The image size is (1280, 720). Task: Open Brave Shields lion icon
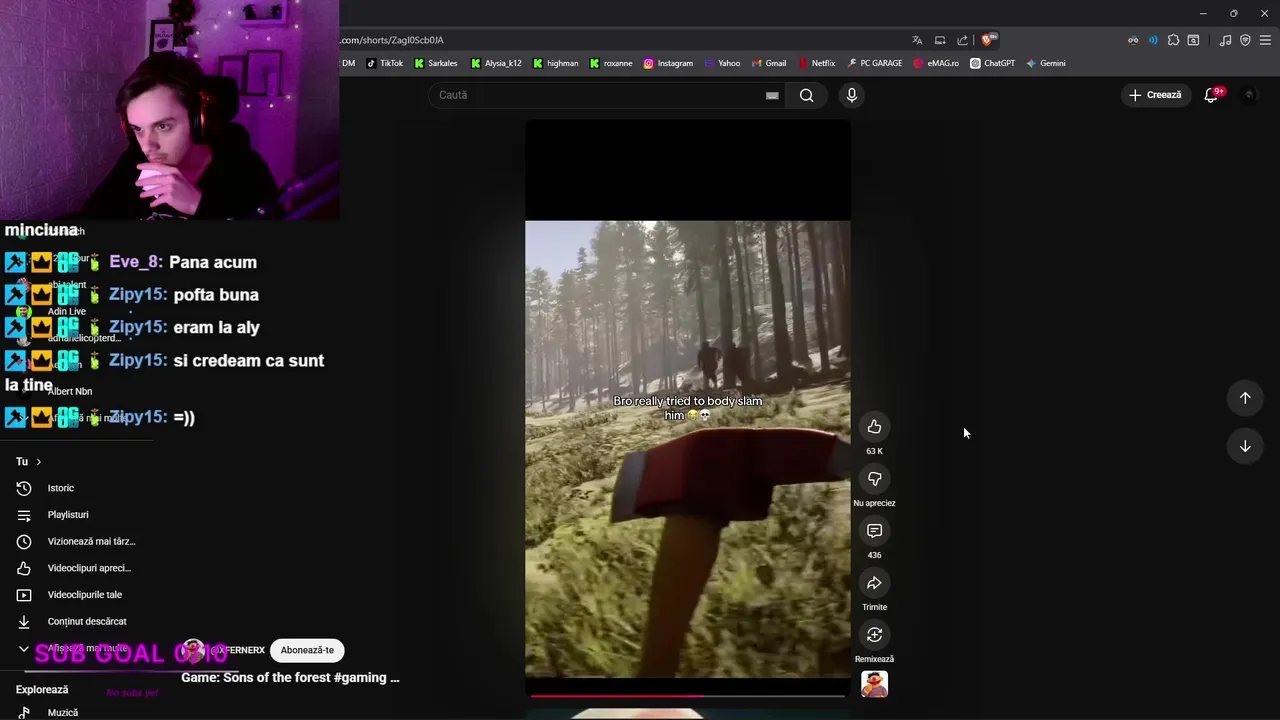(x=987, y=40)
